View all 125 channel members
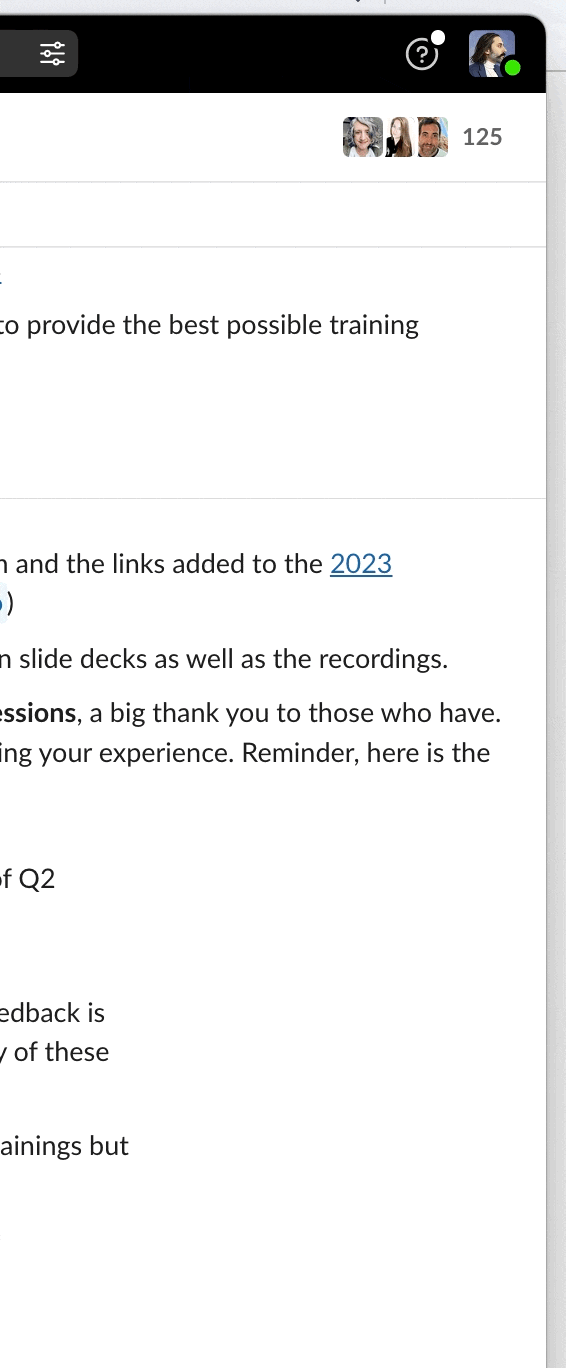Image resolution: width=566 pixels, height=1368 pixels. [x=482, y=137]
